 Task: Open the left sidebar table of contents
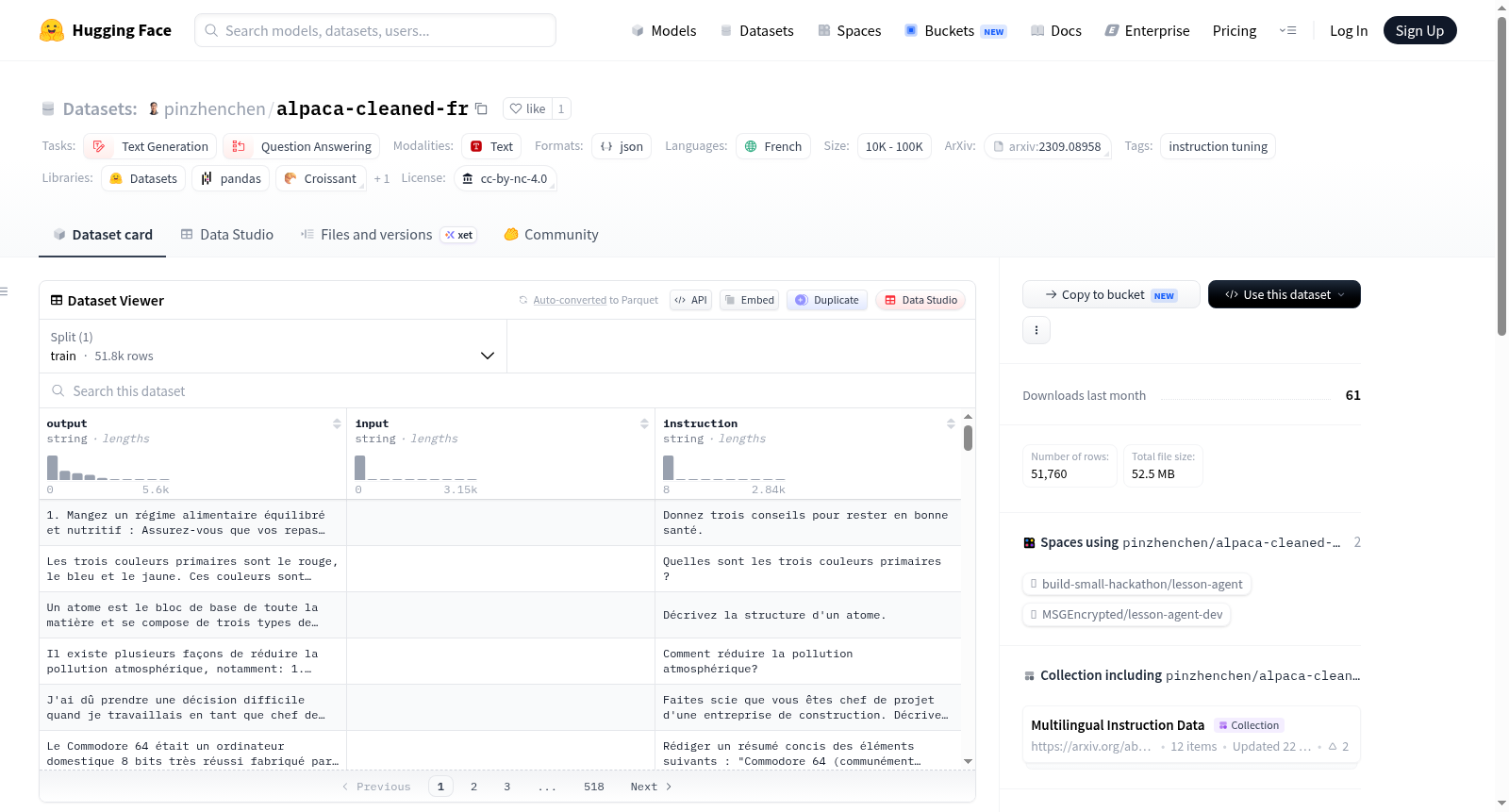tap(5, 291)
